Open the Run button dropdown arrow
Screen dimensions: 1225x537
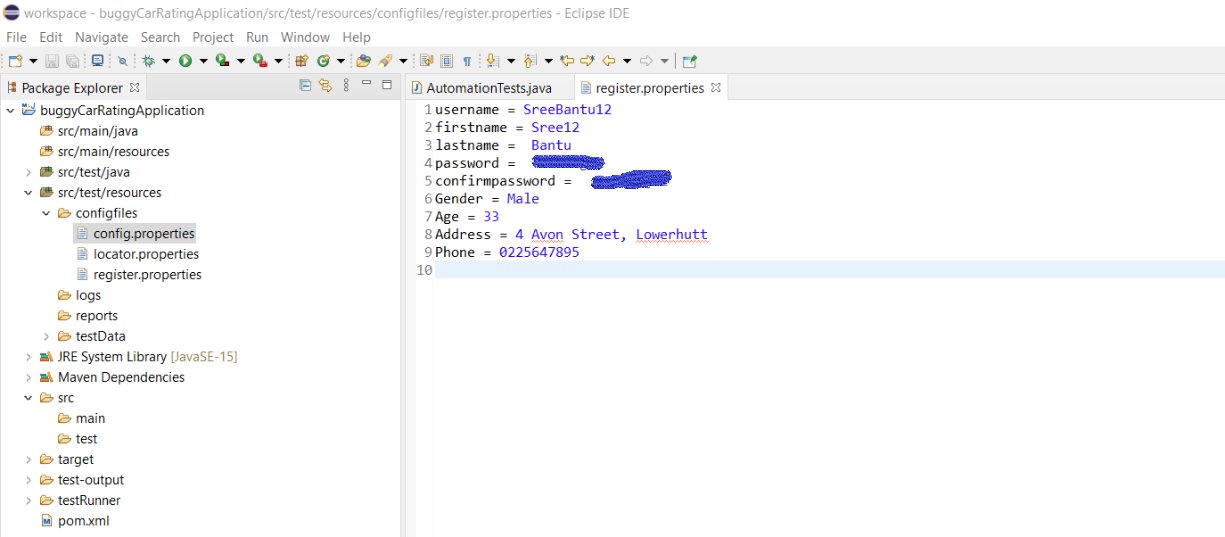click(203, 61)
